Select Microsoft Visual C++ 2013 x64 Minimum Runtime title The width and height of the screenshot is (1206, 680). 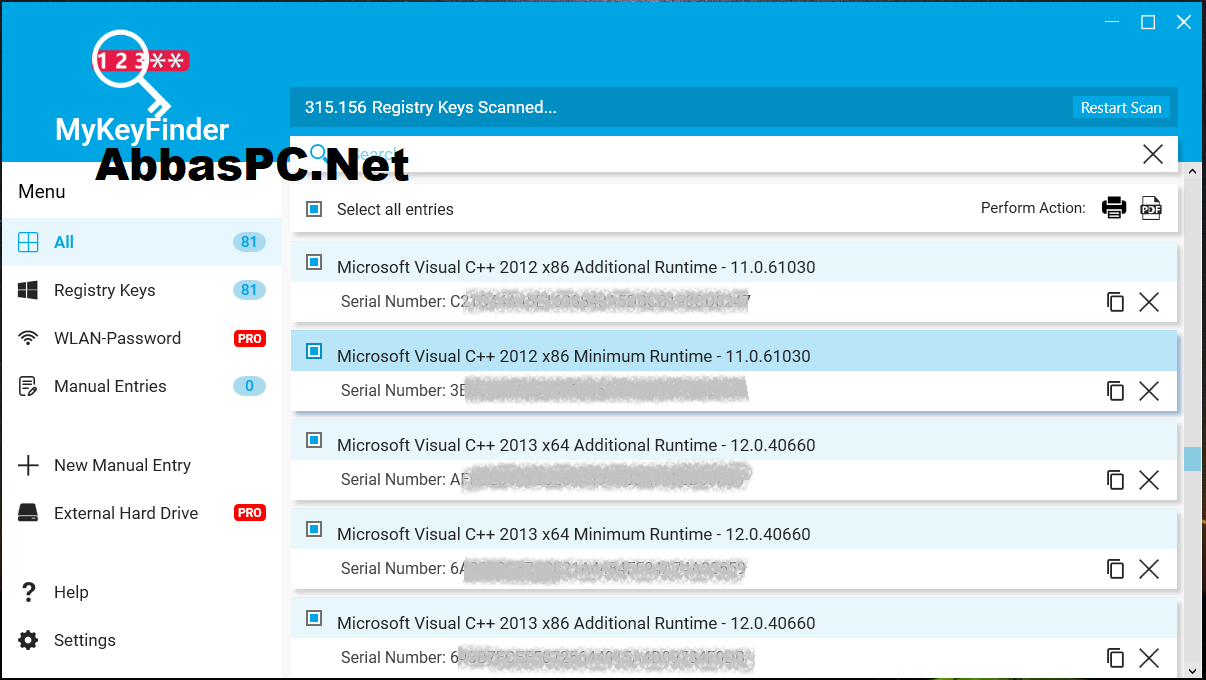(574, 534)
